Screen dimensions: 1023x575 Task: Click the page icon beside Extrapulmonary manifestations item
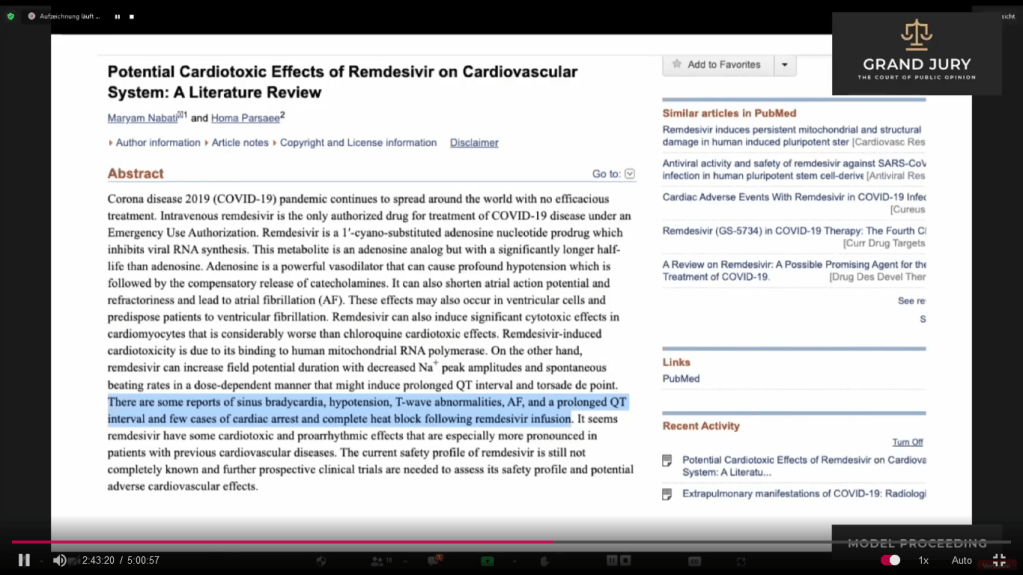pos(667,494)
